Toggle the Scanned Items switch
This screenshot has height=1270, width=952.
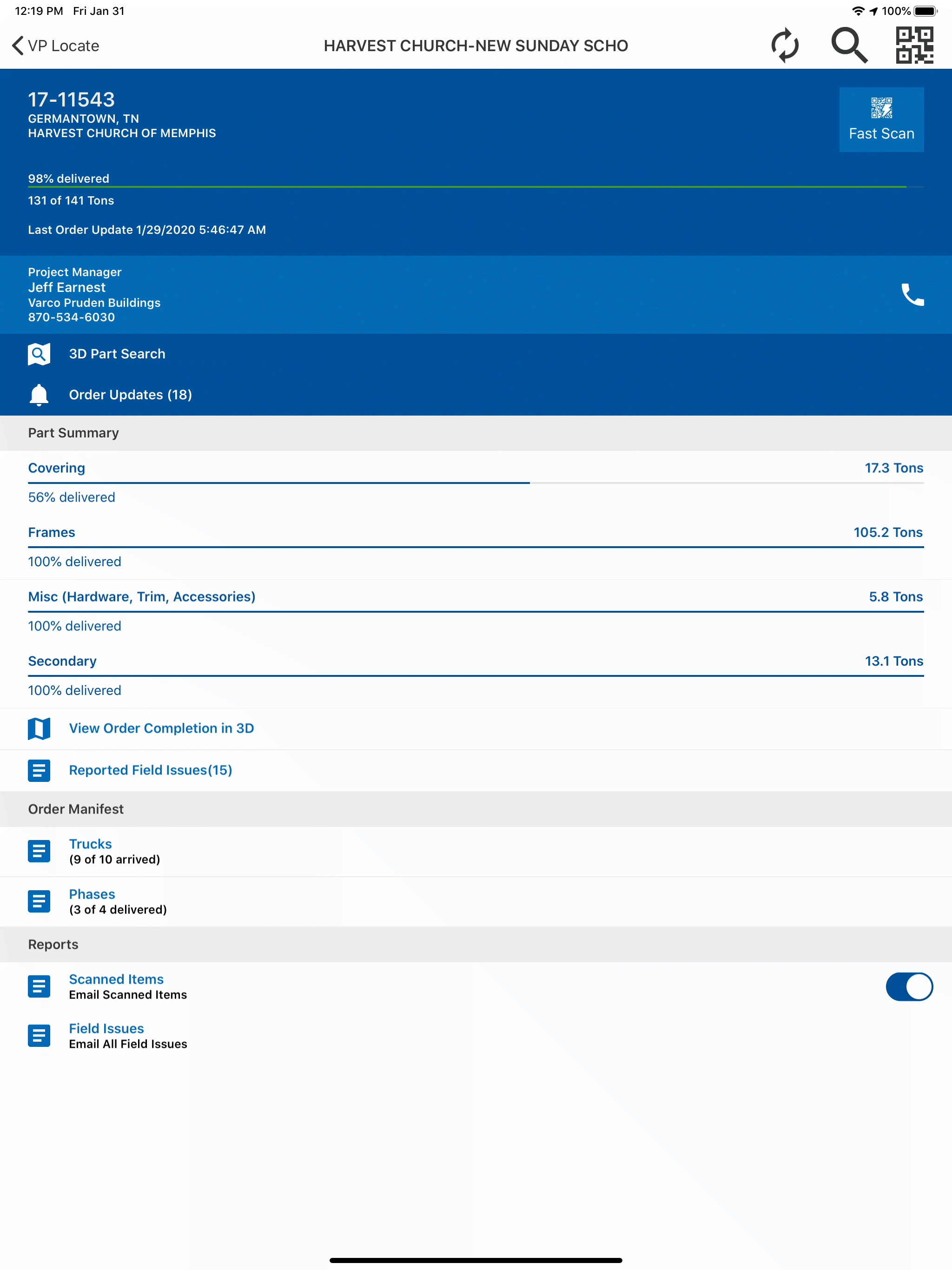(x=910, y=986)
